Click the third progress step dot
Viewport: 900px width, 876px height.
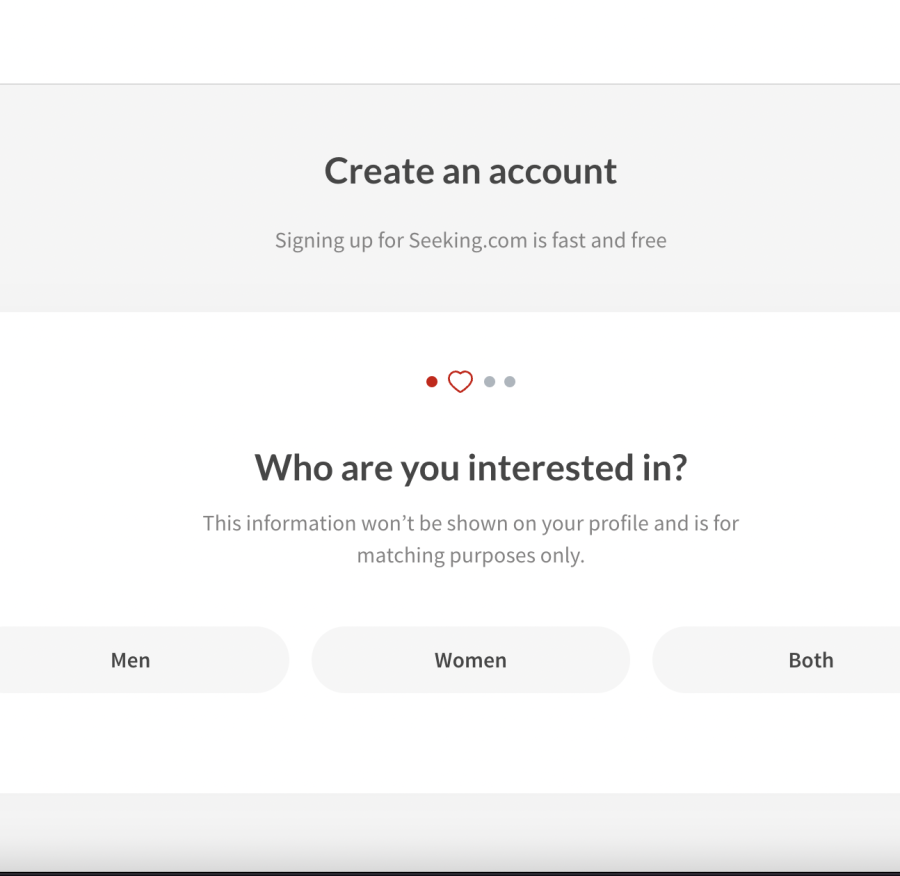[x=489, y=381]
